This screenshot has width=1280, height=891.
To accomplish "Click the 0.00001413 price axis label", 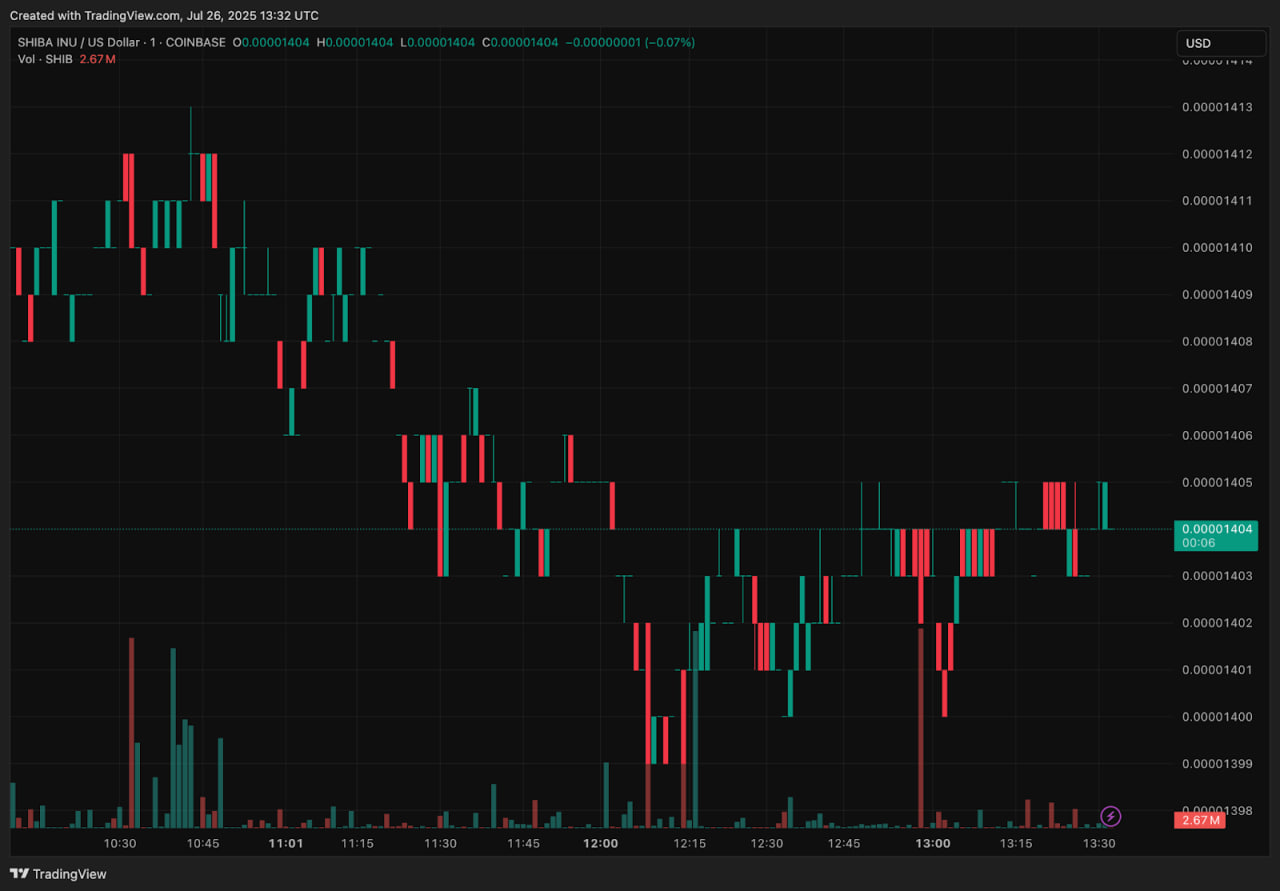I will pyautogui.click(x=1216, y=107).
